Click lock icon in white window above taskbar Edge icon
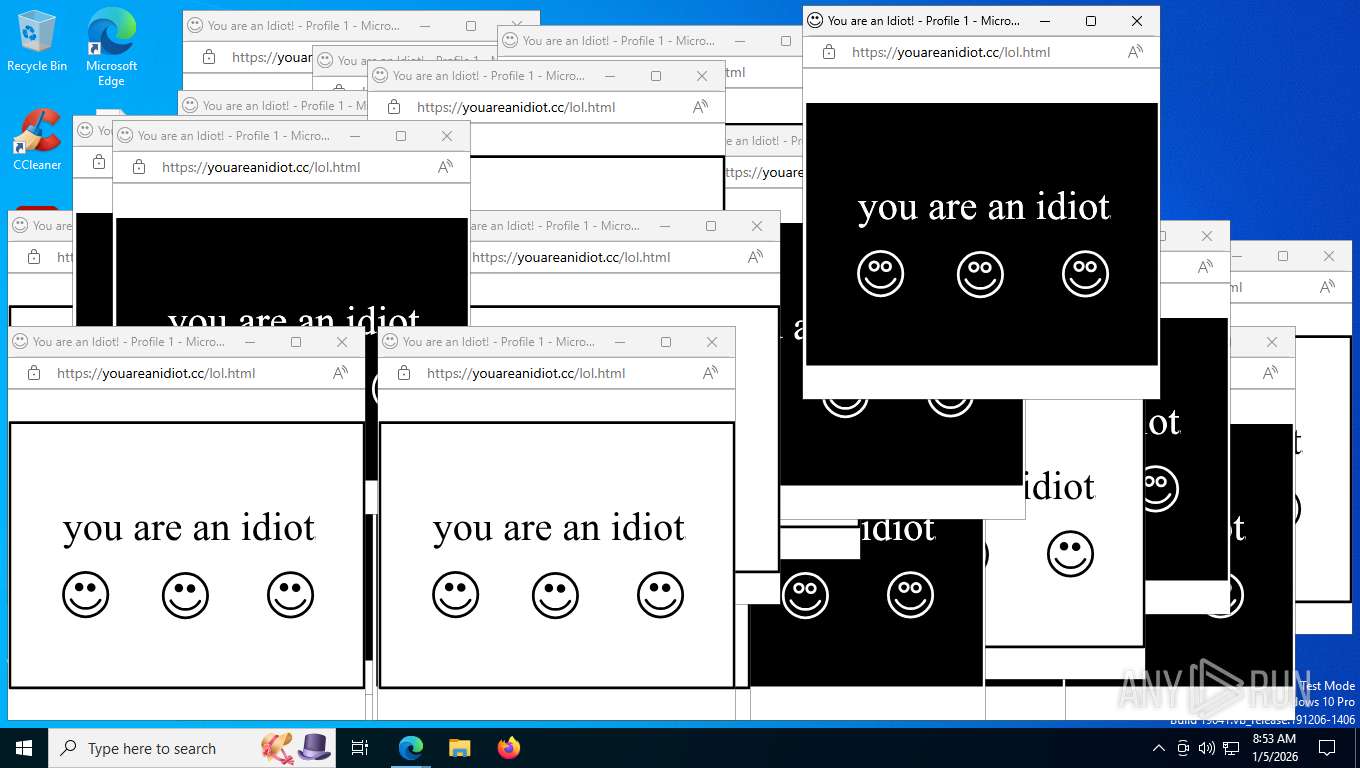 pos(404,373)
